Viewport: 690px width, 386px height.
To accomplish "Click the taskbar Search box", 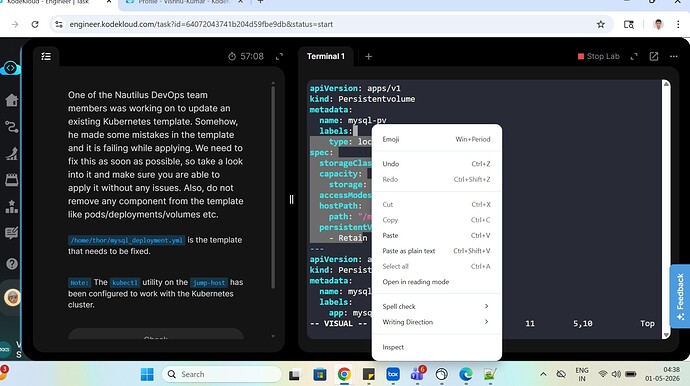I will point(222,375).
